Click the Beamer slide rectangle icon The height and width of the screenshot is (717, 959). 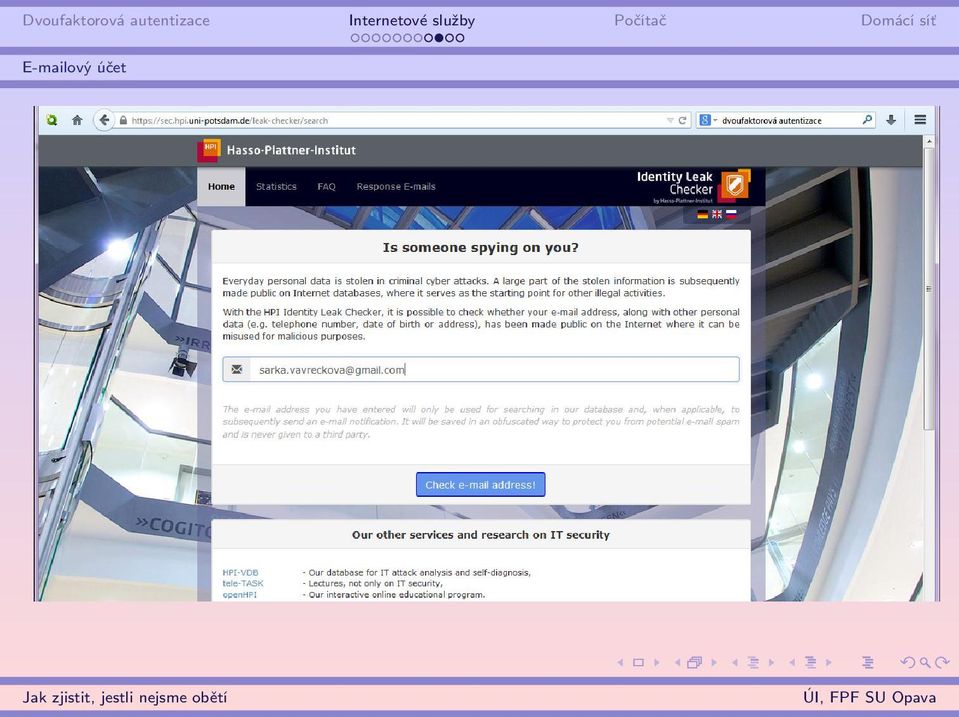[x=639, y=663]
